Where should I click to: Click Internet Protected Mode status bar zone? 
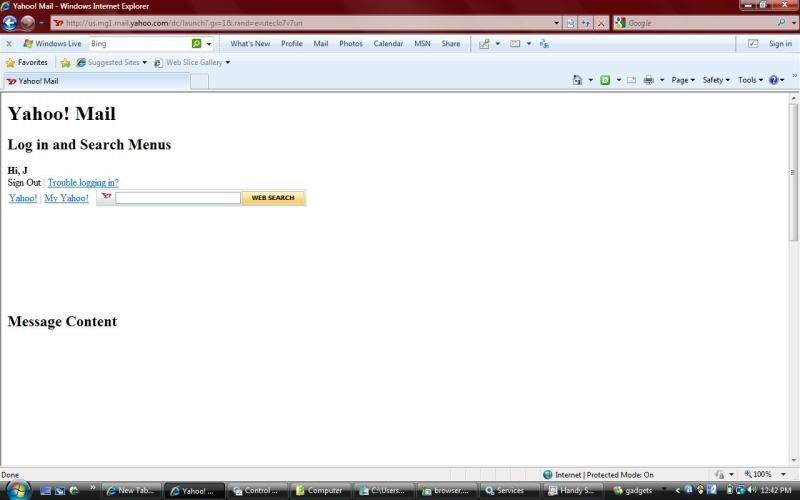click(x=598, y=474)
